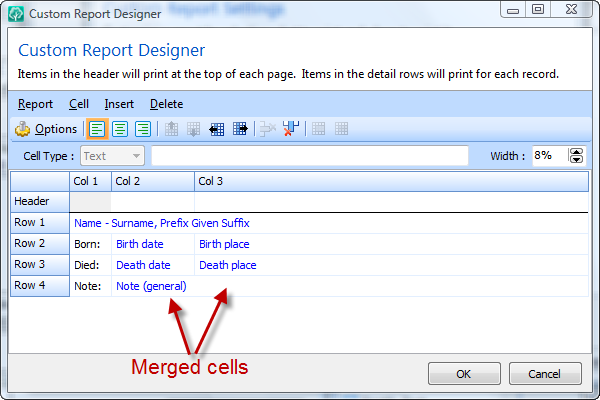
Task: Insert column to the left icon
Action: click(217, 129)
